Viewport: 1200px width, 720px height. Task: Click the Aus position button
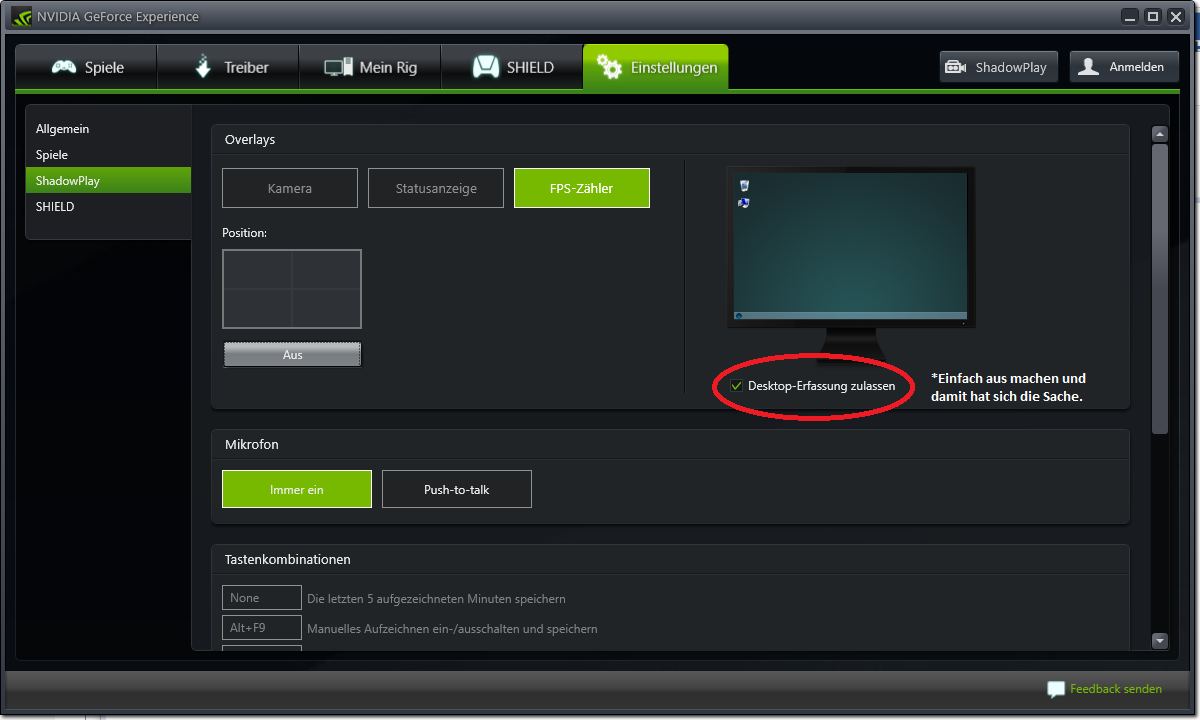[x=292, y=355]
